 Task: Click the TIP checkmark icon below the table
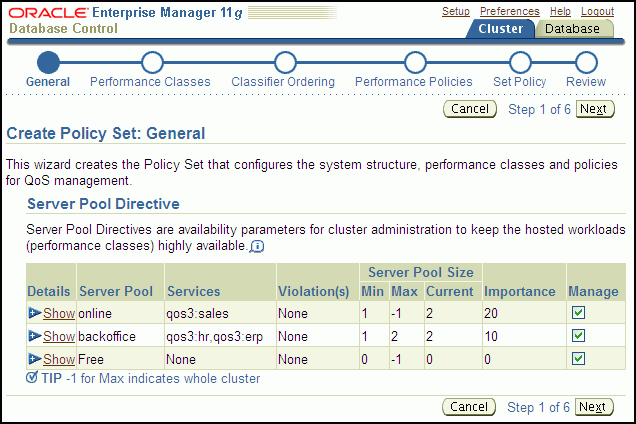[x=33, y=379]
